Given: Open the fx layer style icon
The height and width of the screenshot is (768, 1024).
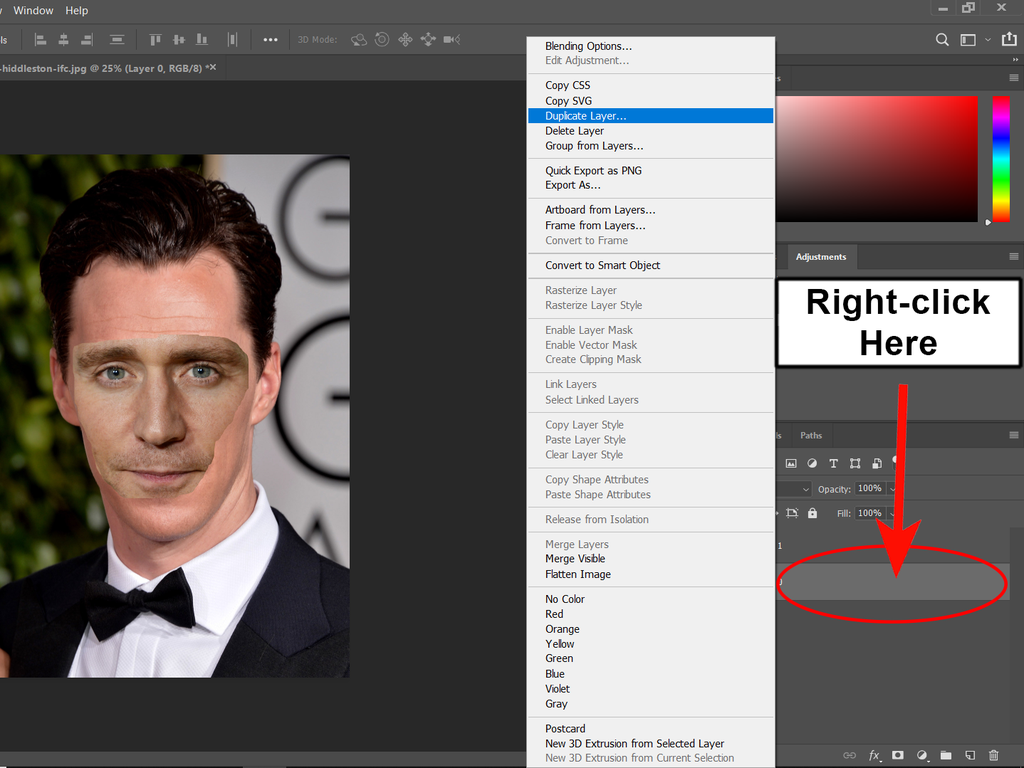Looking at the screenshot, I should click(x=874, y=755).
